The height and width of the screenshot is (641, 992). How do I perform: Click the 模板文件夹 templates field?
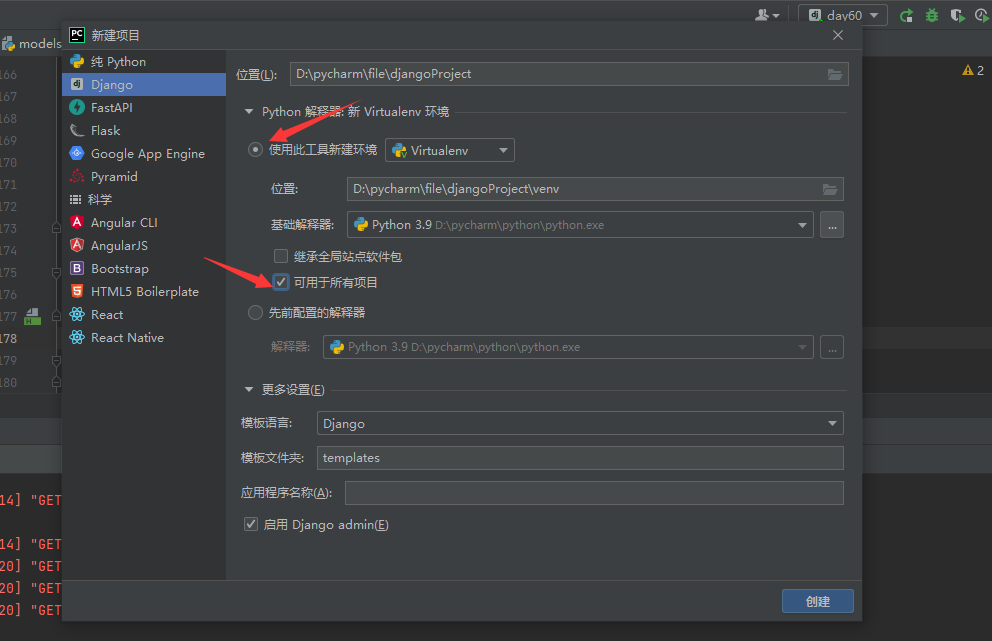[x=580, y=458]
